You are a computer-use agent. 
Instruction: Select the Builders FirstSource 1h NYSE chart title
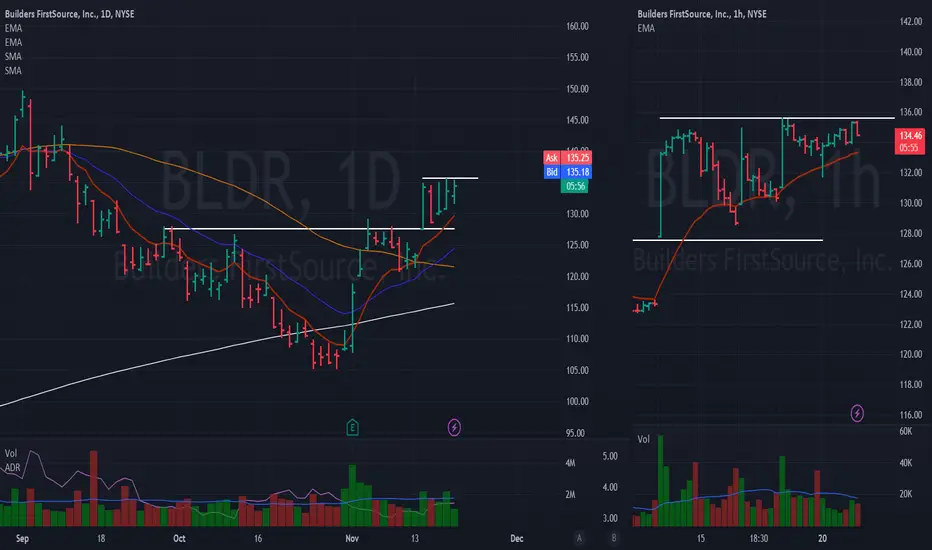tap(702, 14)
